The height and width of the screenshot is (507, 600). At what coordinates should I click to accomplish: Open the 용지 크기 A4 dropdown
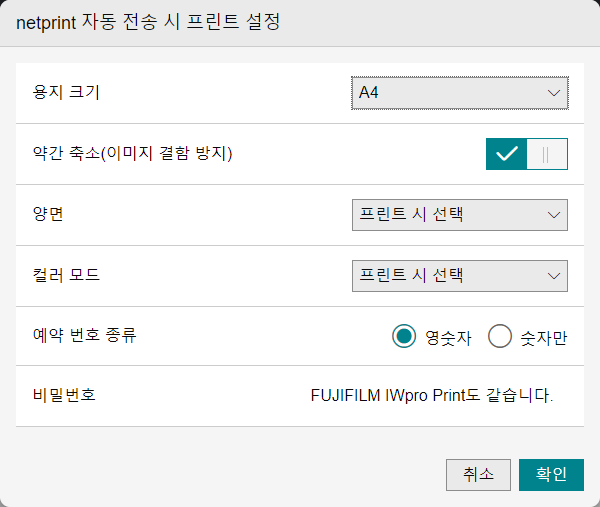tap(459, 93)
